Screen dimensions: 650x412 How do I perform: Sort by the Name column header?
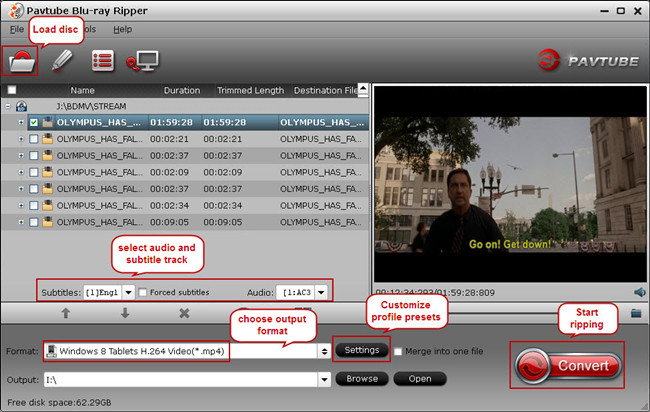[82, 90]
